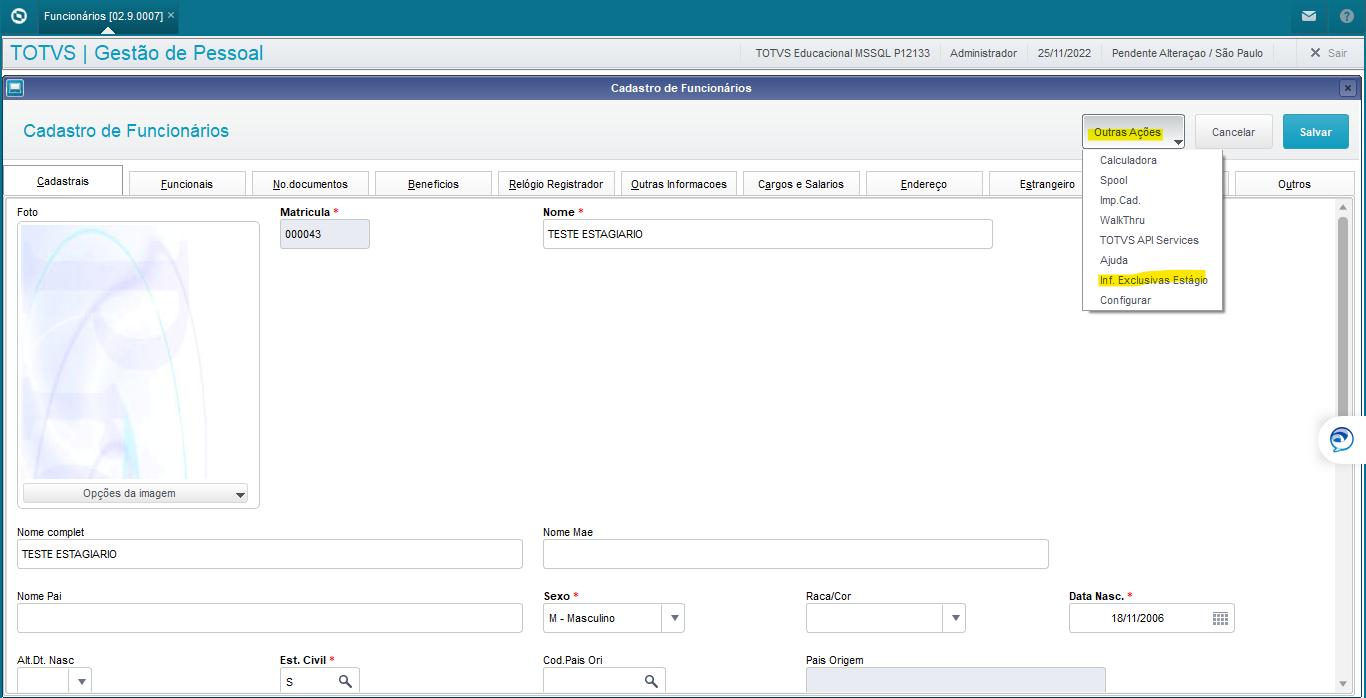
Task: Click the Cancelar button
Action: click(1233, 132)
